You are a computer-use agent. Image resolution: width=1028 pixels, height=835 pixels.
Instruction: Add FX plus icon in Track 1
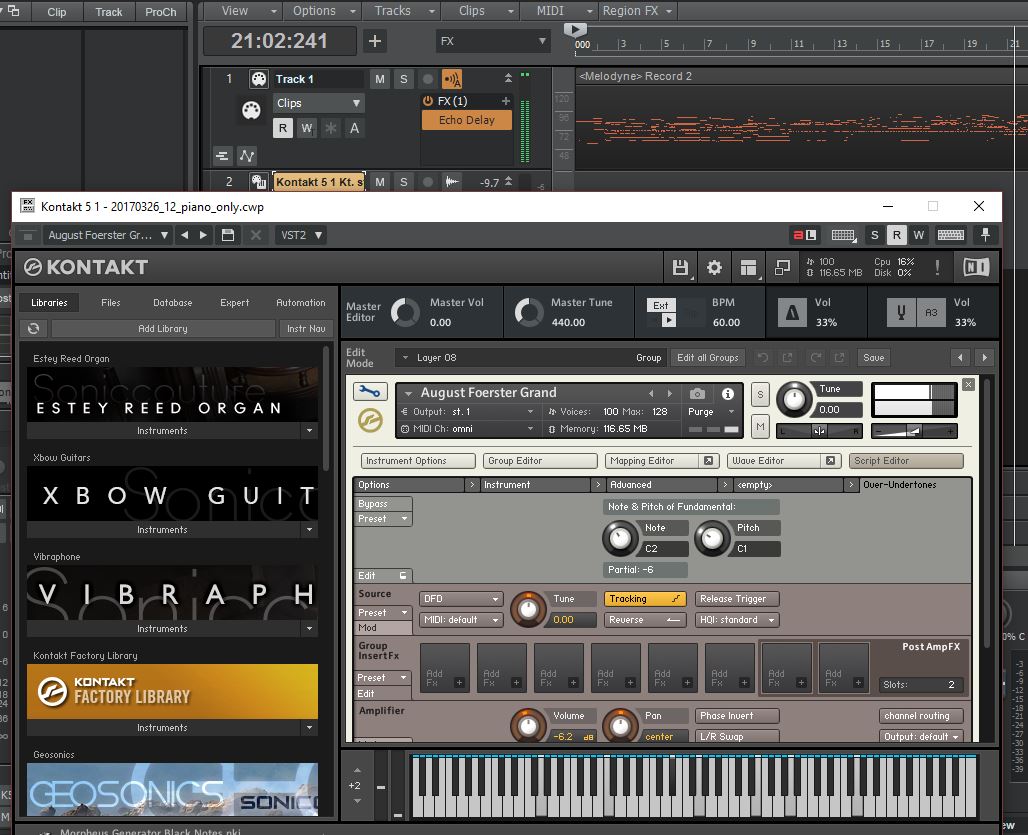(505, 101)
